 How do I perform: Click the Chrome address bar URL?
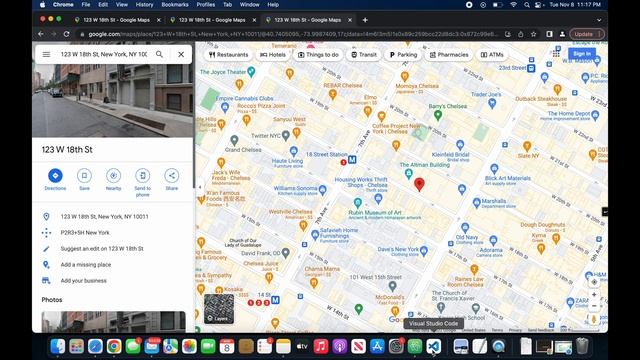pyautogui.click(x=293, y=34)
